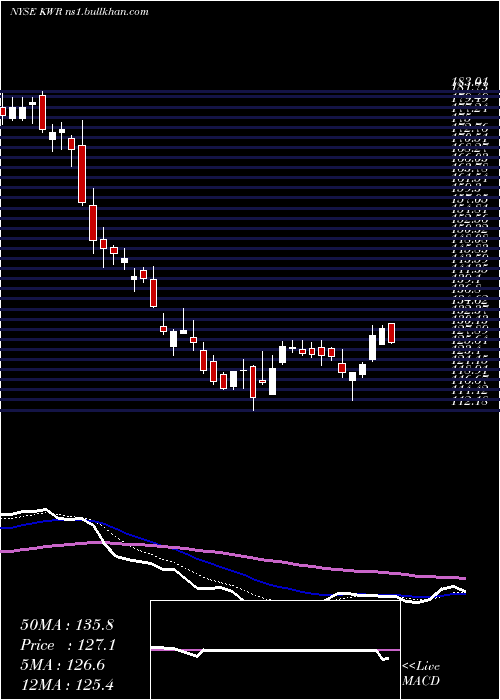Click the last red candlestick on the chart
This screenshot has height=700, width=500.
tap(392, 333)
